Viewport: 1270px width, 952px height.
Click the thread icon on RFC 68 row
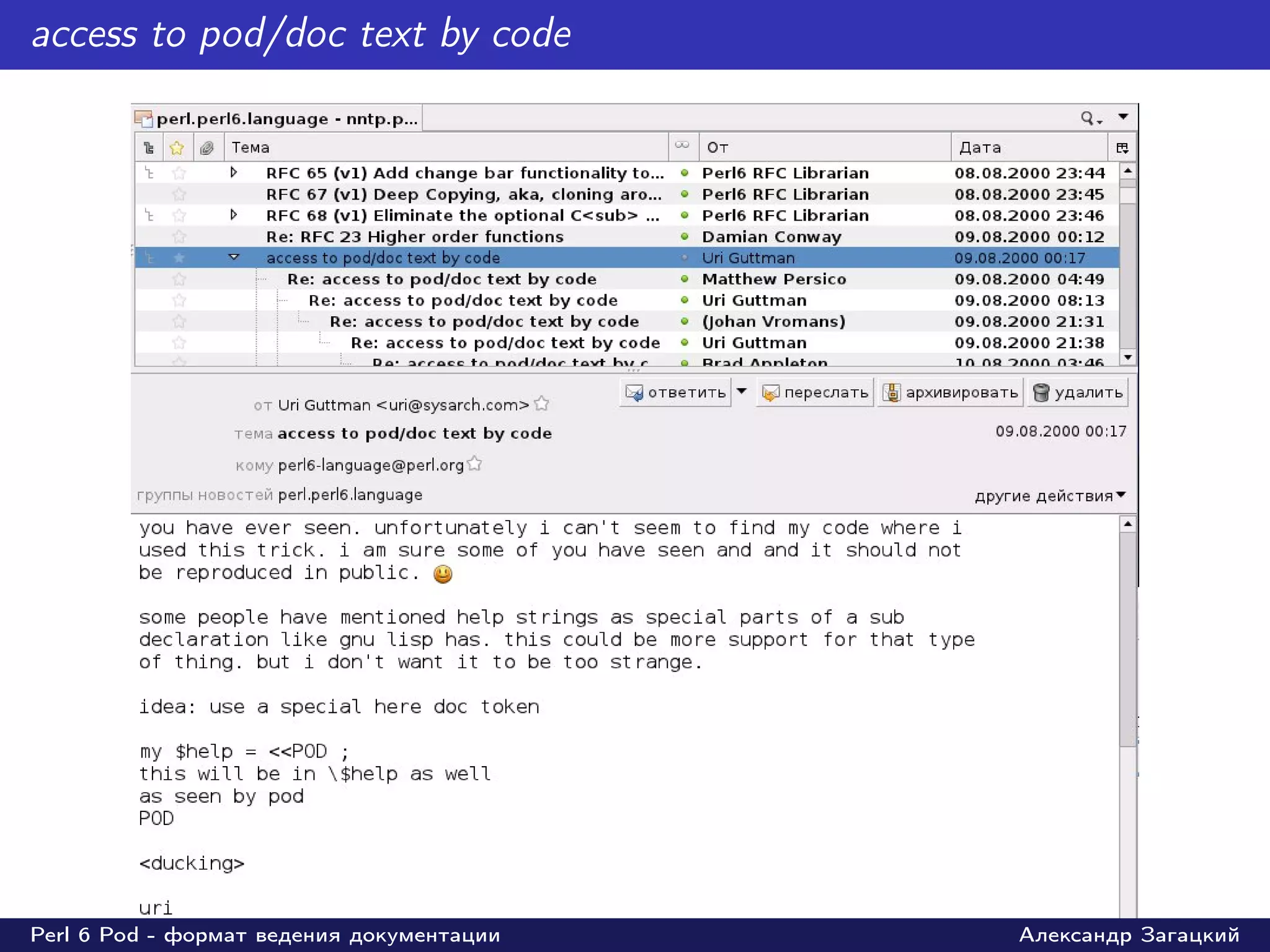pos(149,215)
